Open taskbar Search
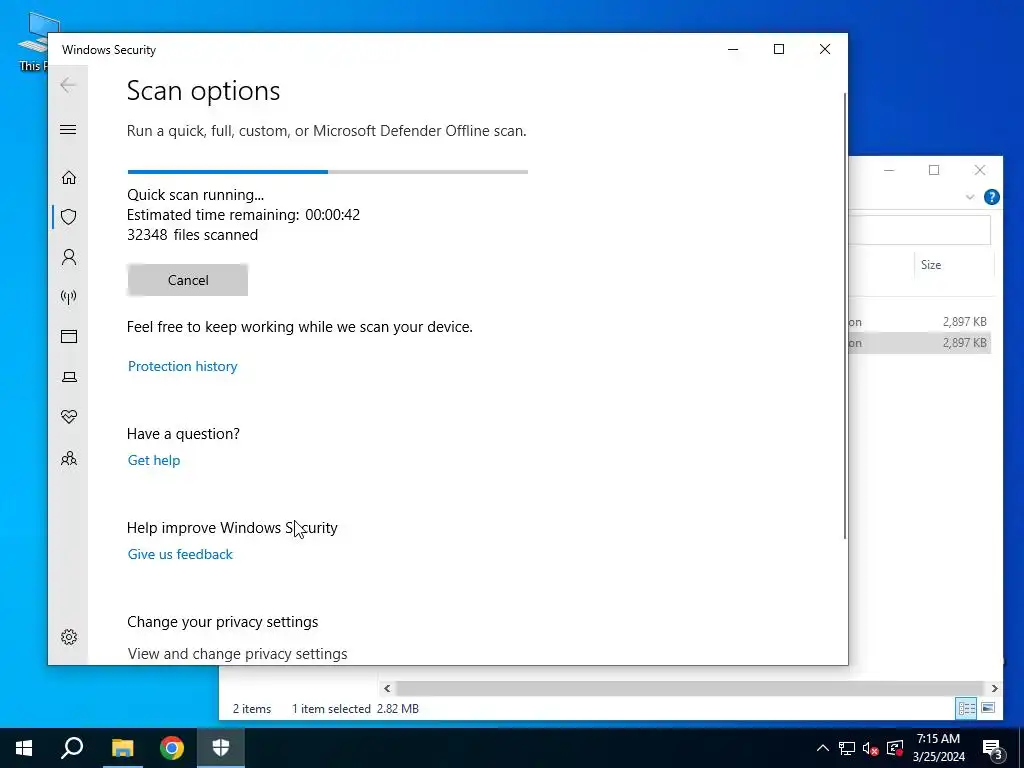Screen dimensions: 1024x768 point(72,748)
